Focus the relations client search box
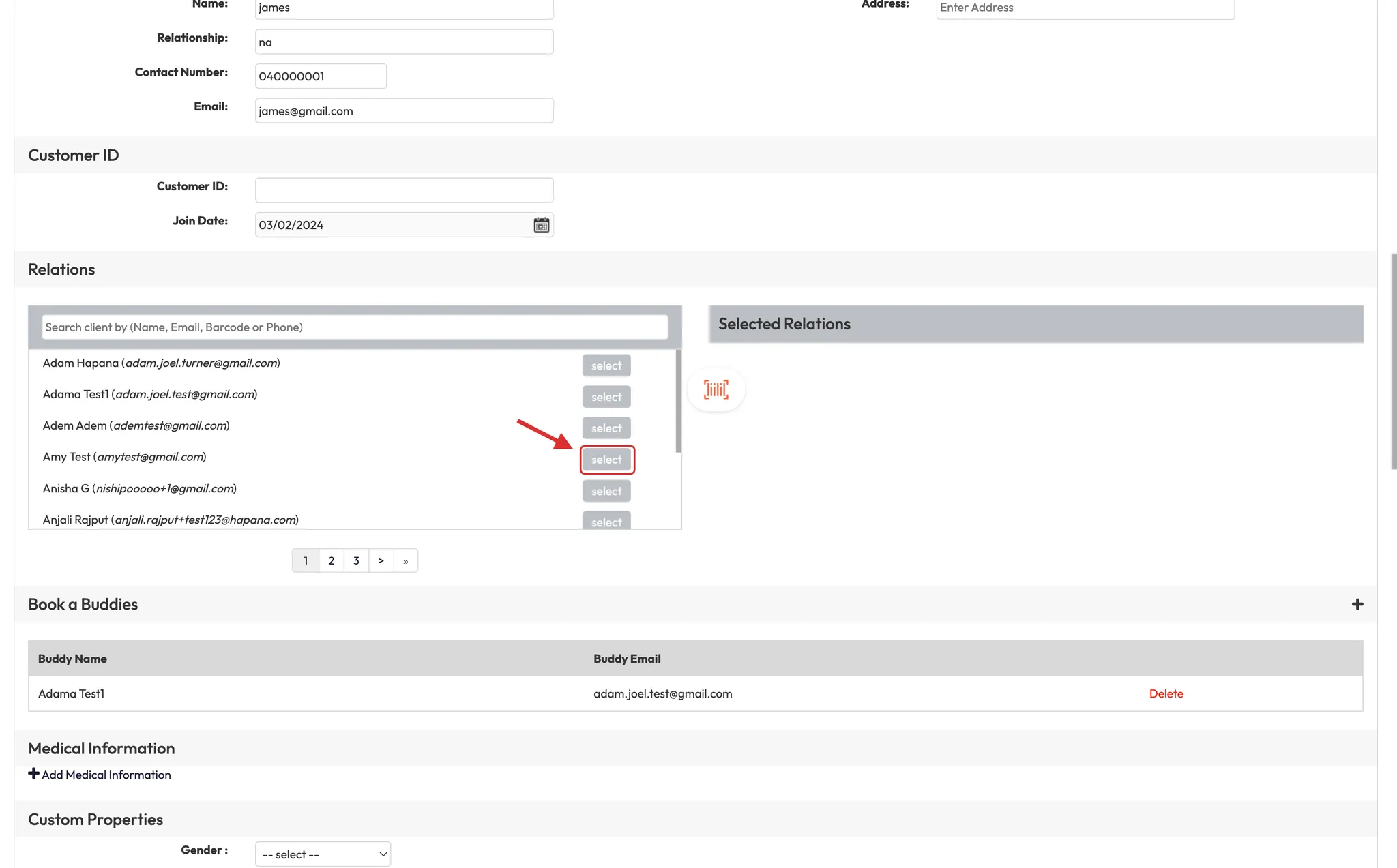 tap(354, 327)
